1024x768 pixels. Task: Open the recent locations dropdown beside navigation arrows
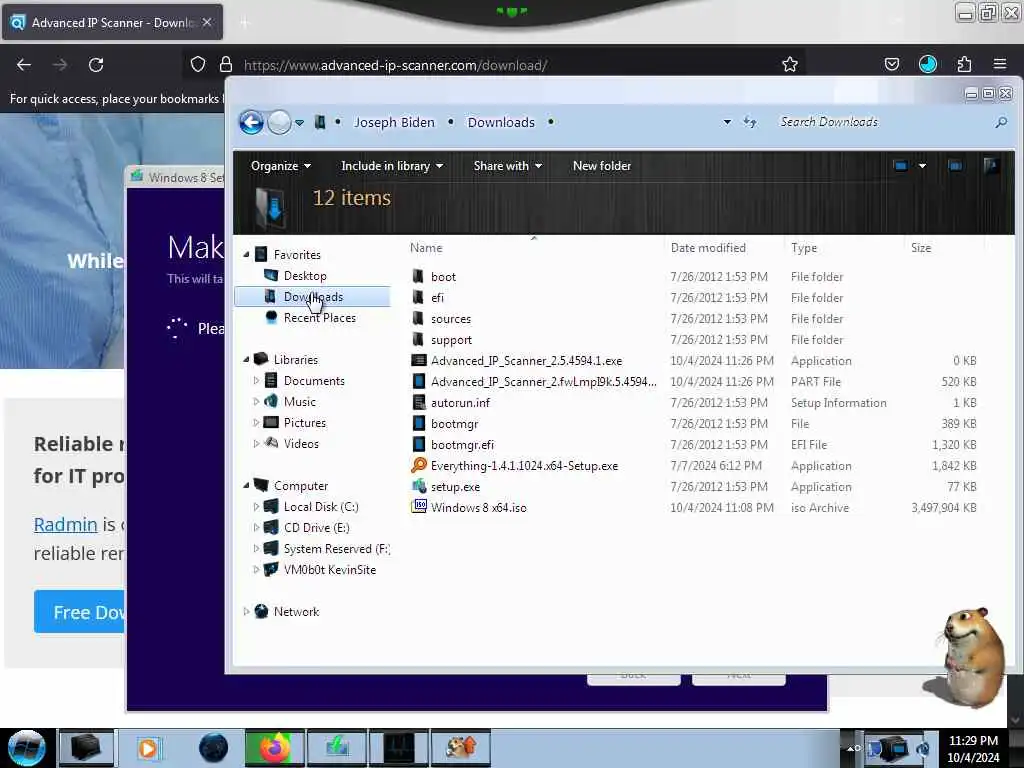click(x=299, y=123)
